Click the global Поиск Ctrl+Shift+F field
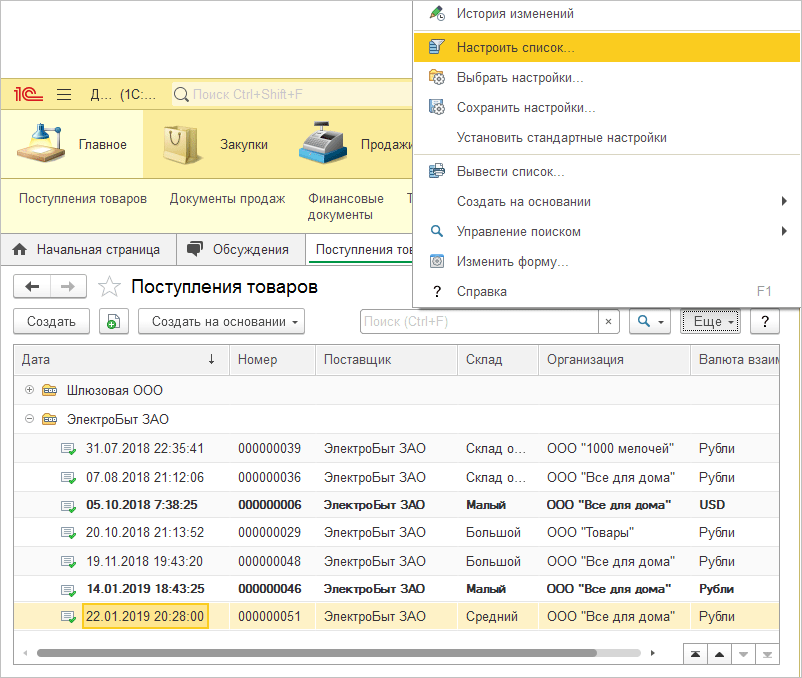 pyautogui.click(x=292, y=95)
